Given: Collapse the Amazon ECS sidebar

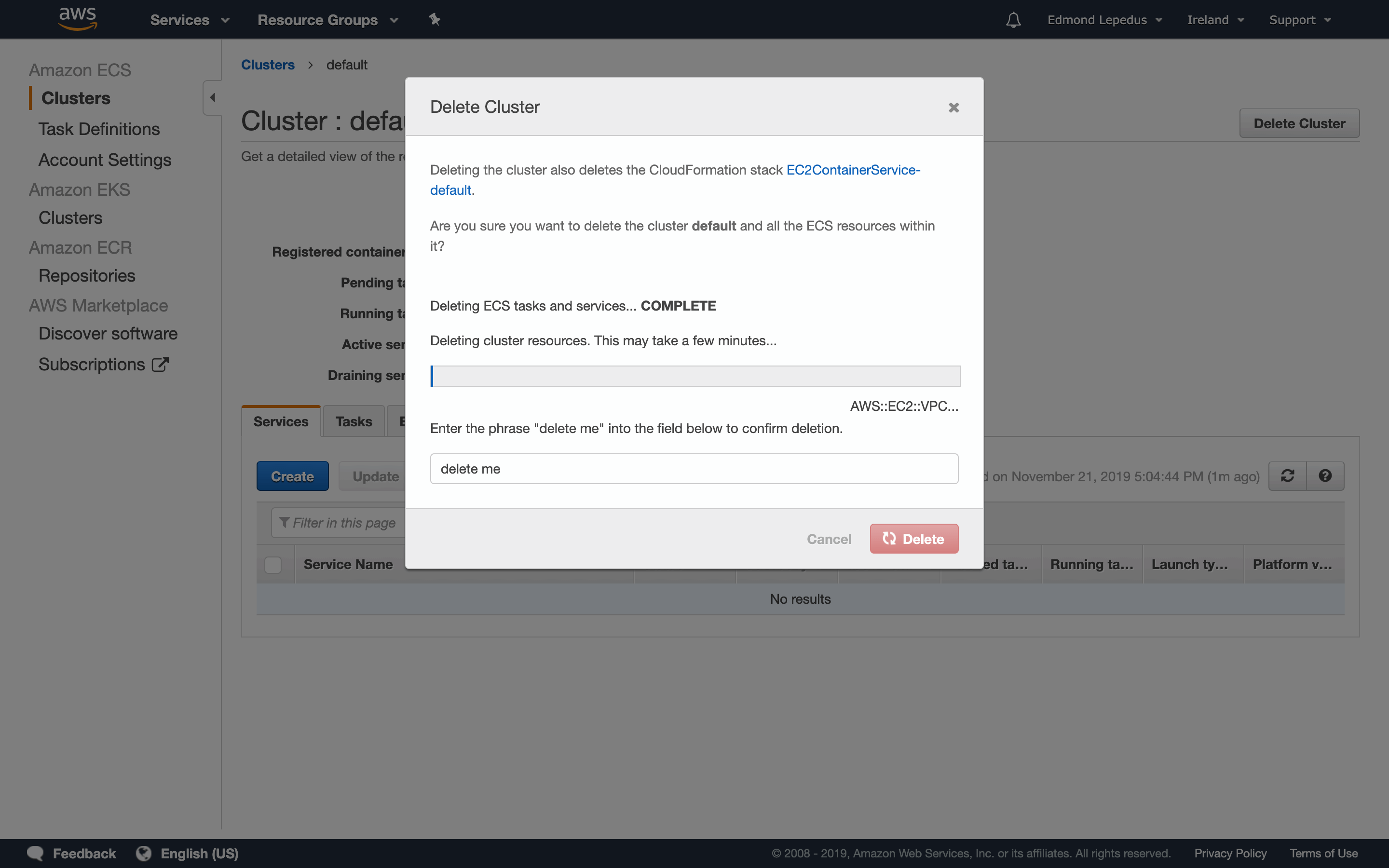Looking at the screenshot, I should pos(212,96).
